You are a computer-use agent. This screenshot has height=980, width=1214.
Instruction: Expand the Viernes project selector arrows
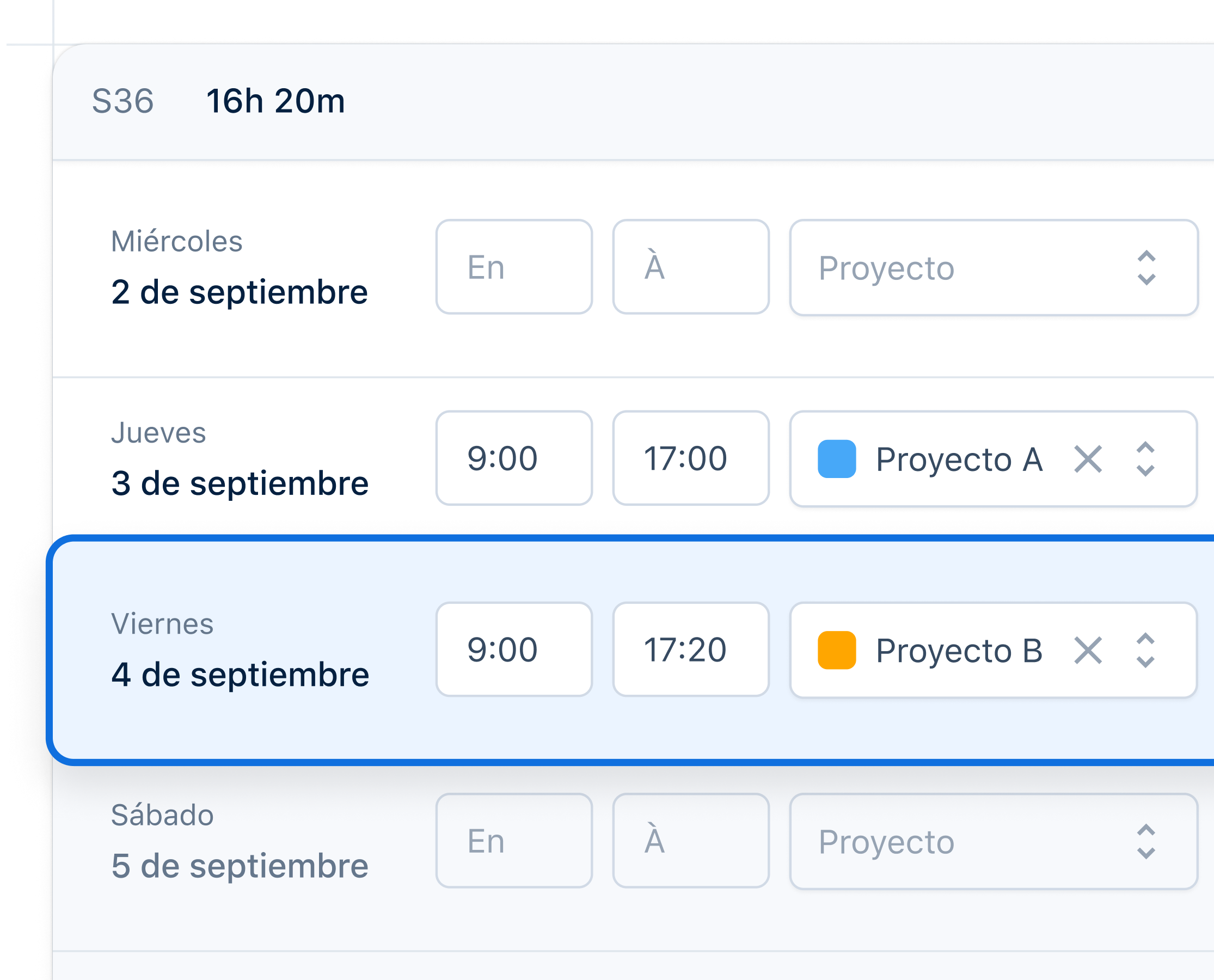click(1144, 650)
